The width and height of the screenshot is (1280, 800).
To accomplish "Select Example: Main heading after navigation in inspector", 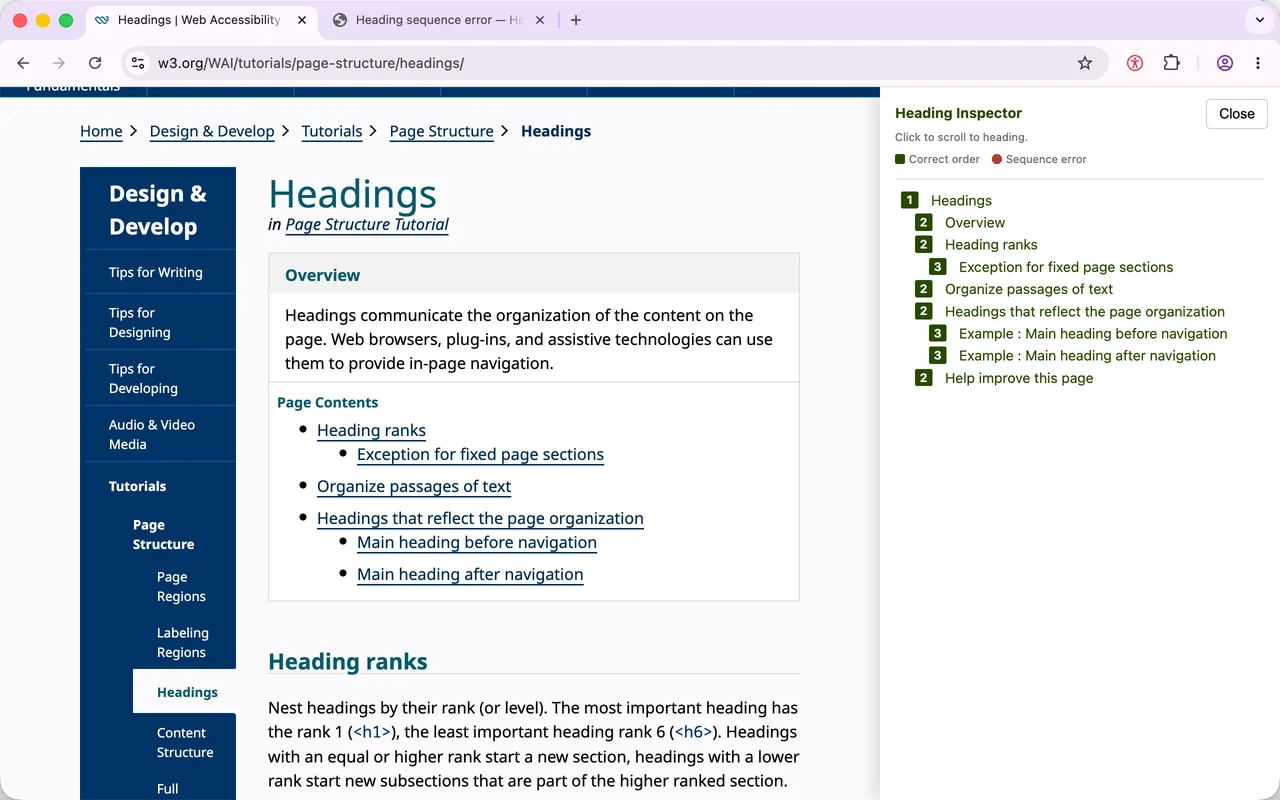I will 1087,355.
